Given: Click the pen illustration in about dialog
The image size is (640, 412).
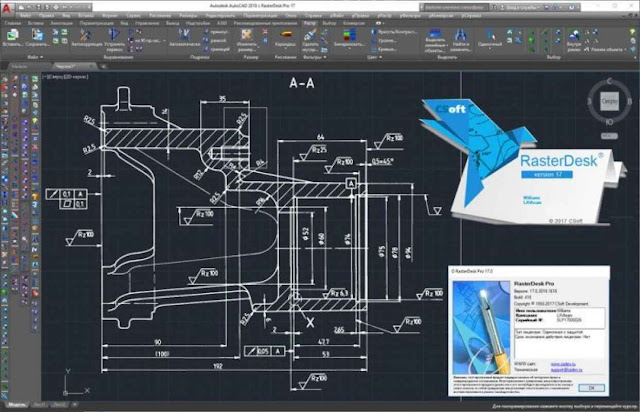Looking at the screenshot, I should 482,327.
